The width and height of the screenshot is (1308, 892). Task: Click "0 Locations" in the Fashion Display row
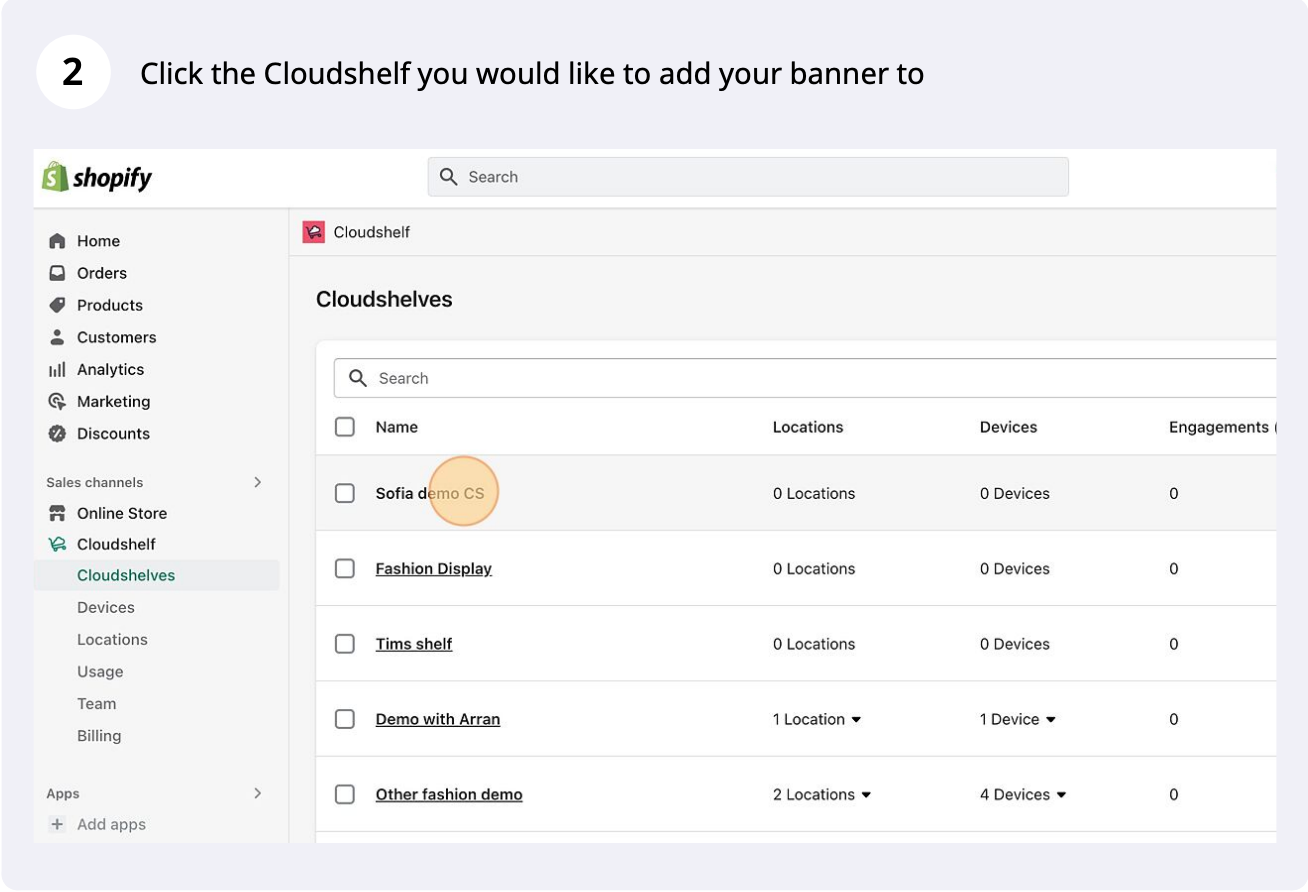coord(814,568)
